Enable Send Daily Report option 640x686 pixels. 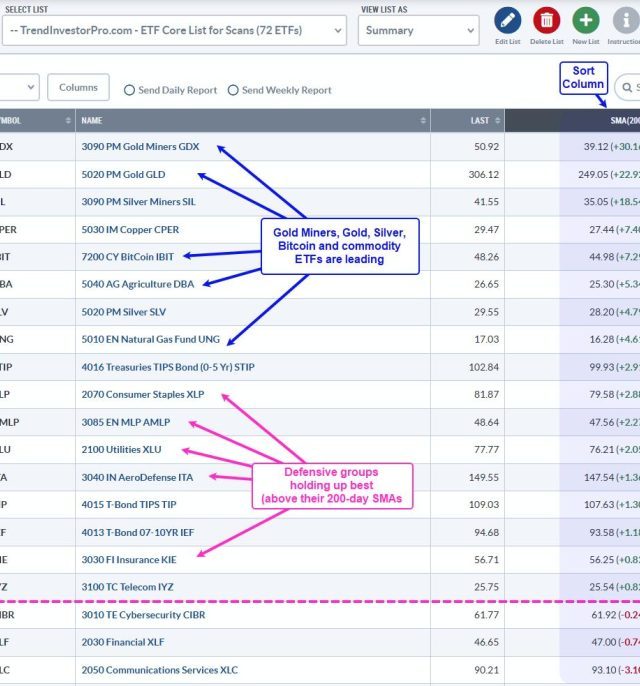129,90
